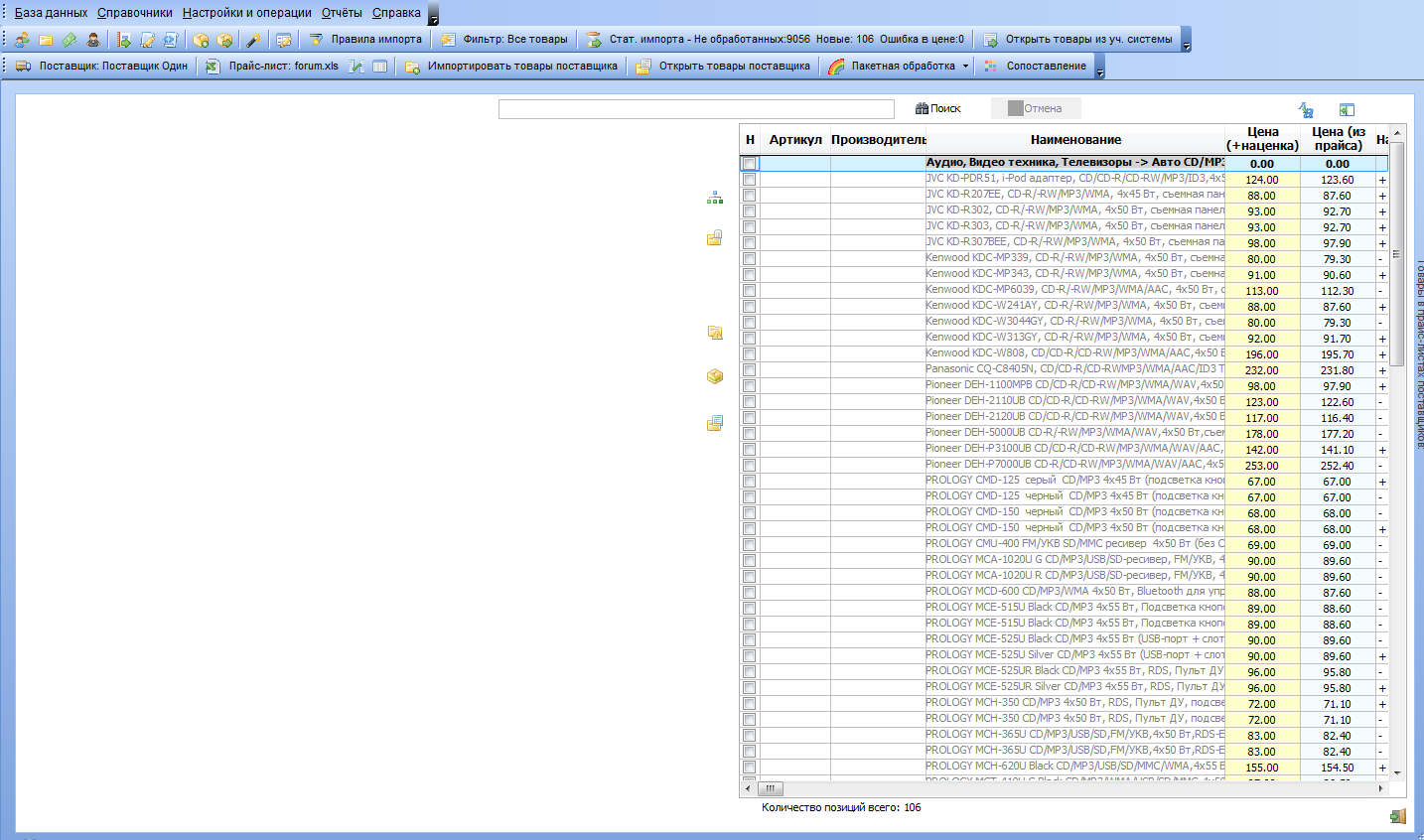Viewport: 1424px width, 840px height.
Task: Expand Пакетная обработка dropdown
Action: click(x=965, y=67)
